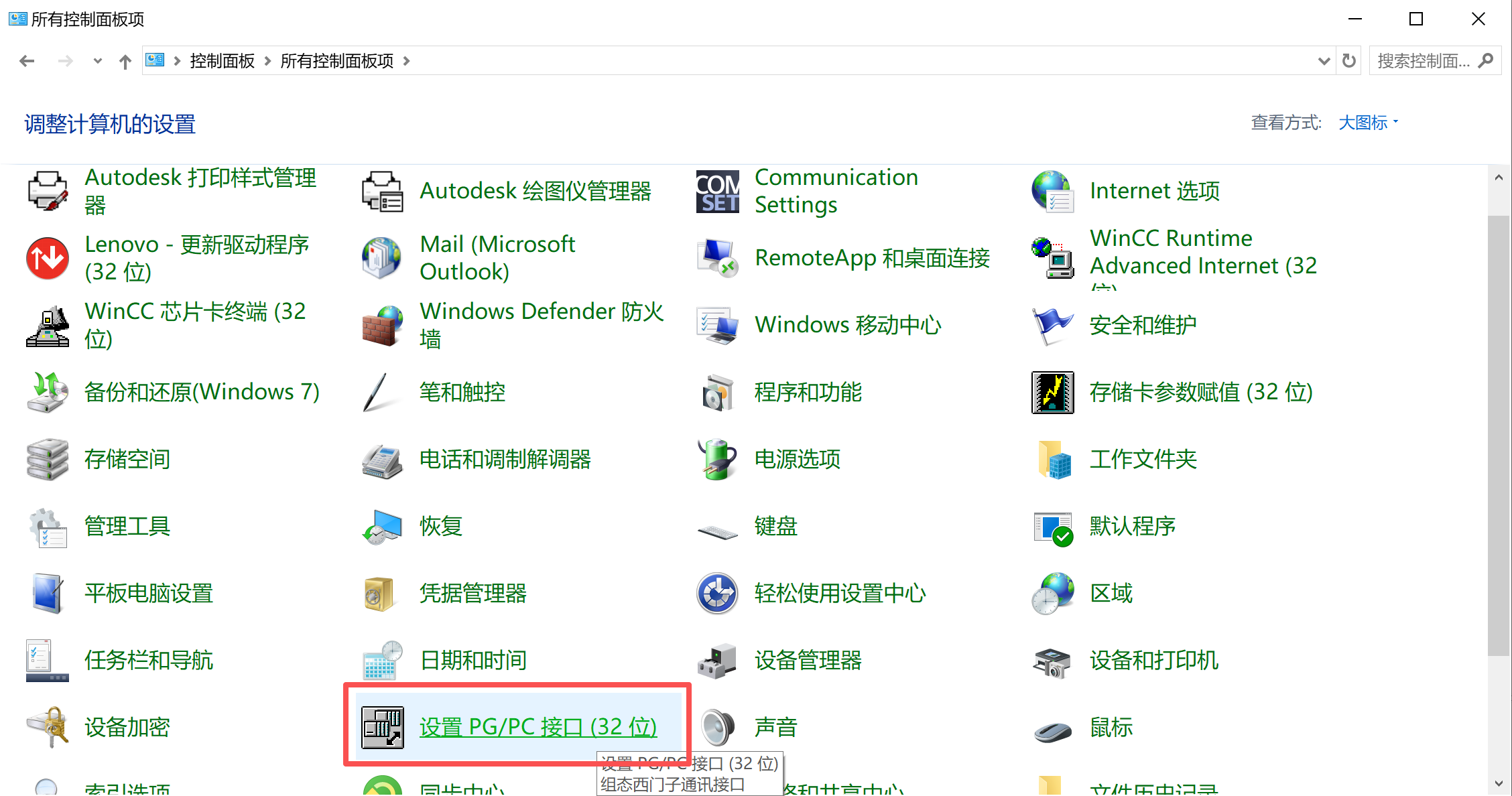1512x796 pixels.
Task: Expand chevron before 控制面板 breadcrumb
Action: click(177, 61)
